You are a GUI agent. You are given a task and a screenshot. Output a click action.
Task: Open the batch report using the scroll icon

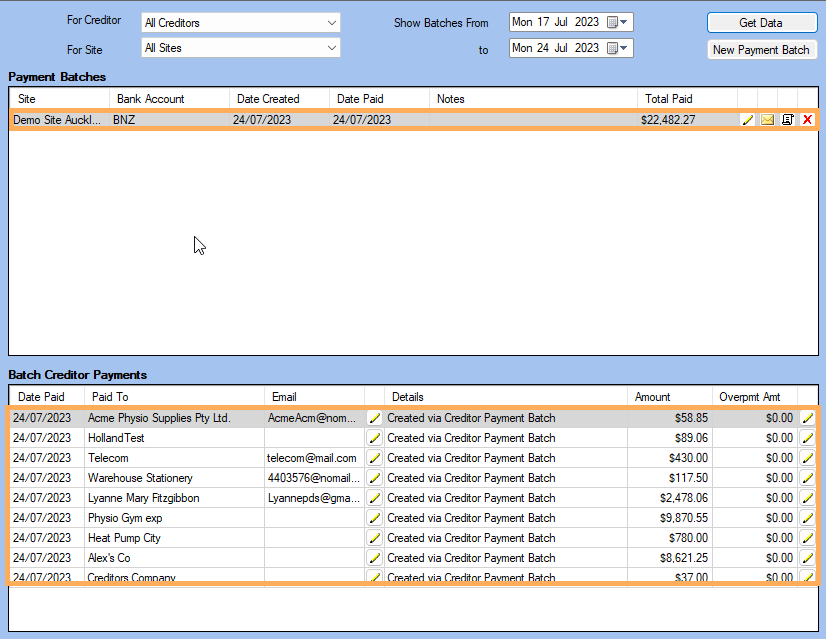pyautogui.click(x=787, y=119)
